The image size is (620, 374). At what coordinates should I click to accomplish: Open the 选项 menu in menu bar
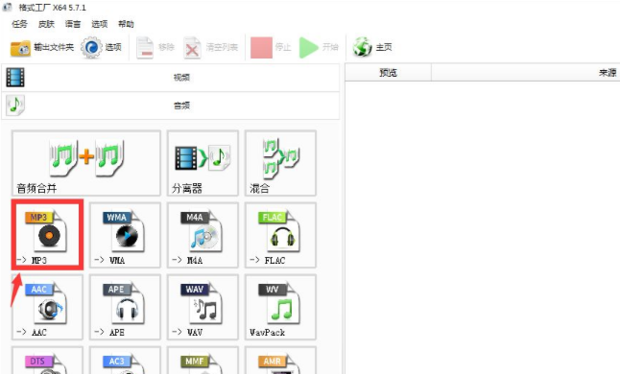[99, 24]
